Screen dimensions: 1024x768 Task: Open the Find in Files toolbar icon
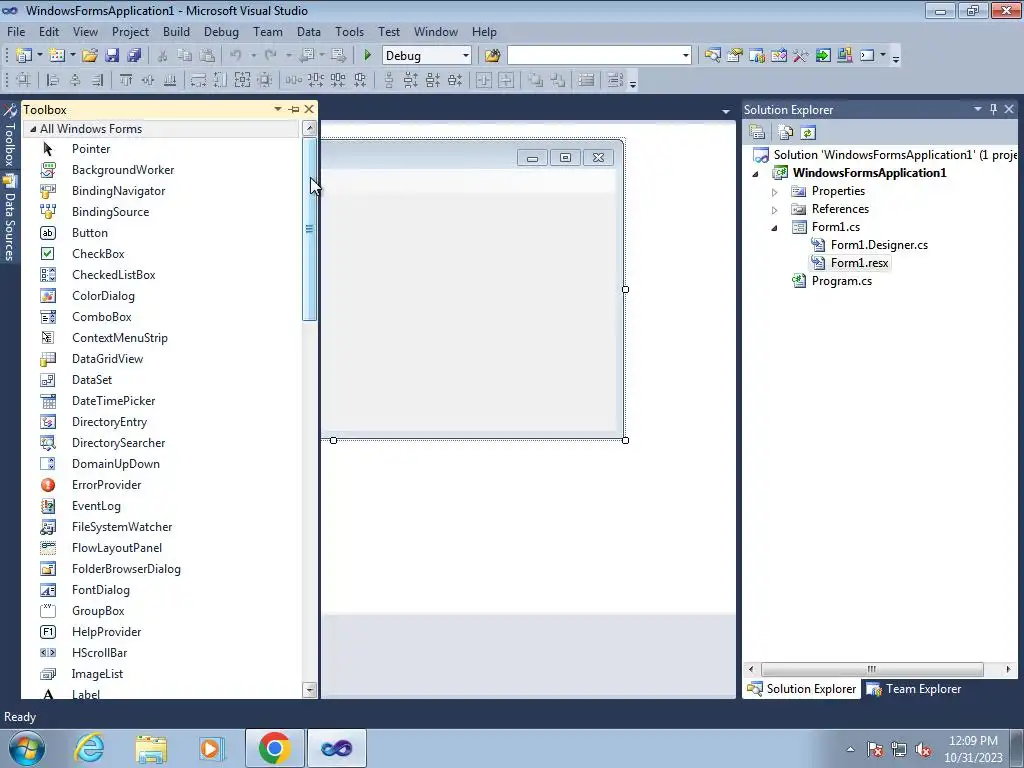pos(492,56)
